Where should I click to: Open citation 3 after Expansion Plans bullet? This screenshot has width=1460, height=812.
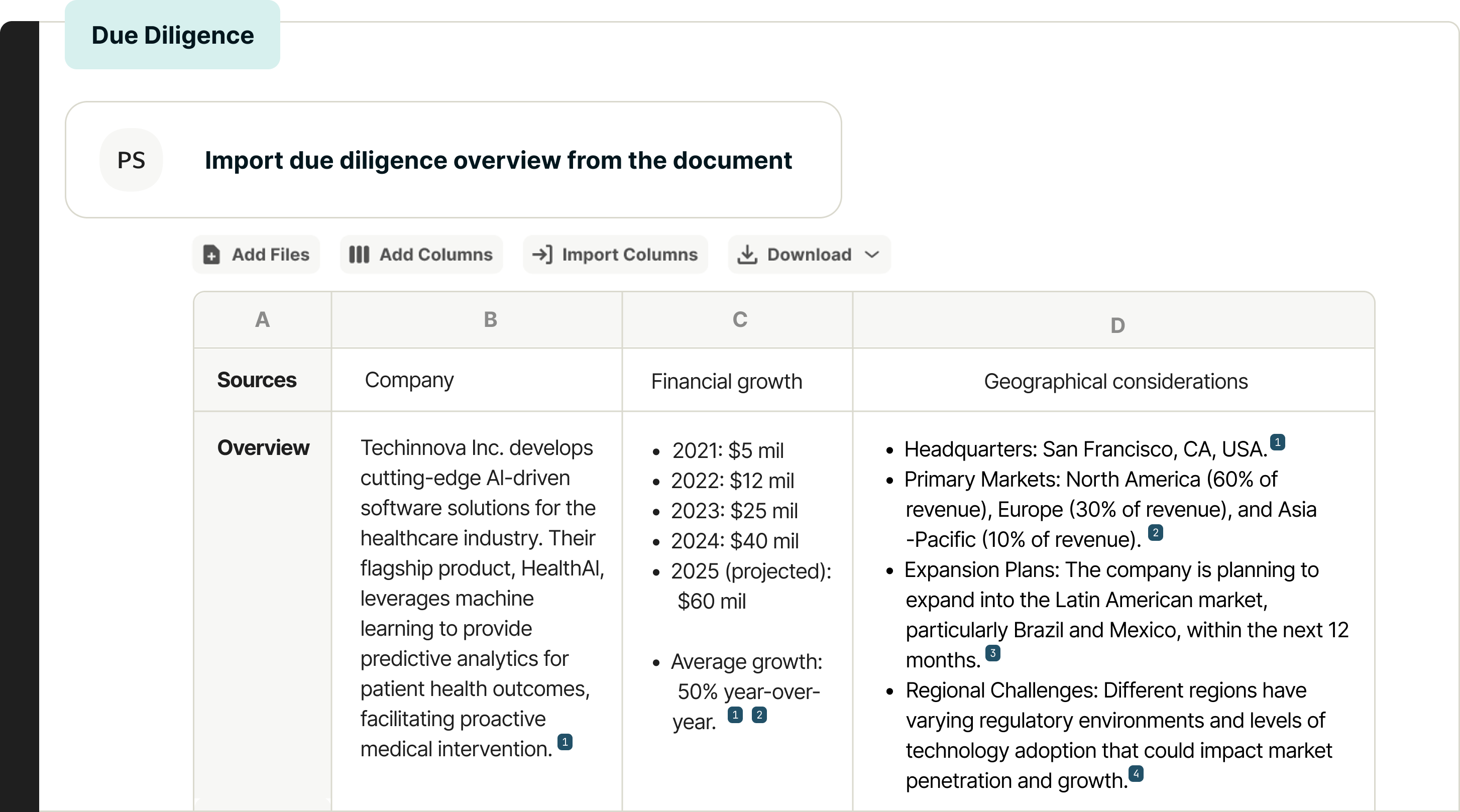[992, 653]
